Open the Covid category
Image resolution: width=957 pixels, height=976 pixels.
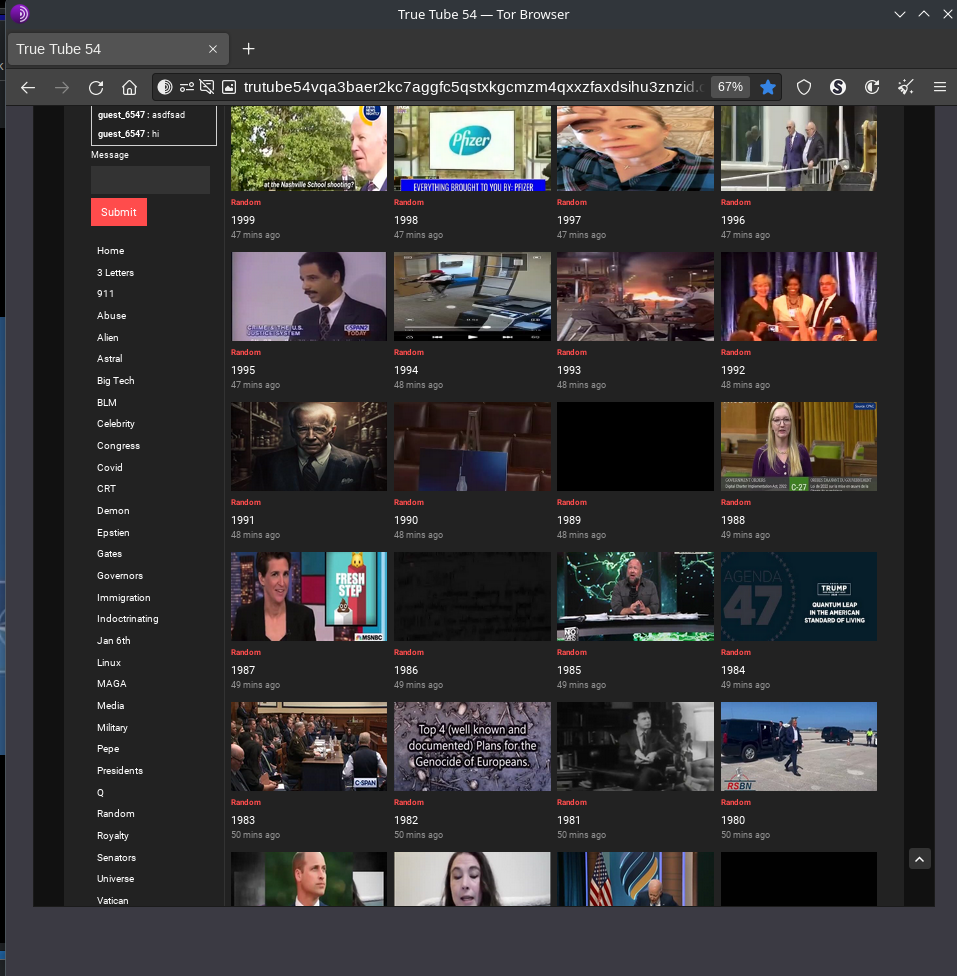point(110,467)
